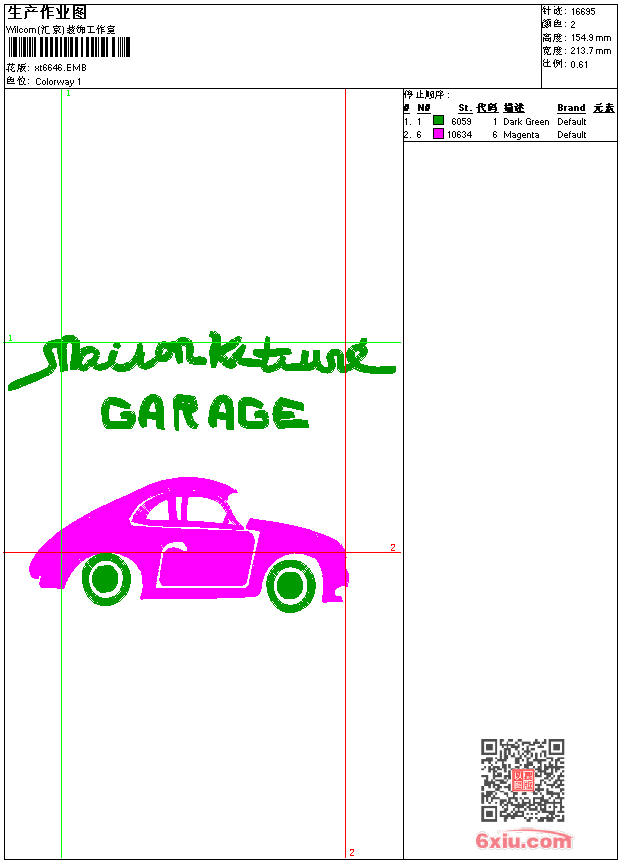
Task: Click the width value 213.7 mm
Action: (590, 51)
